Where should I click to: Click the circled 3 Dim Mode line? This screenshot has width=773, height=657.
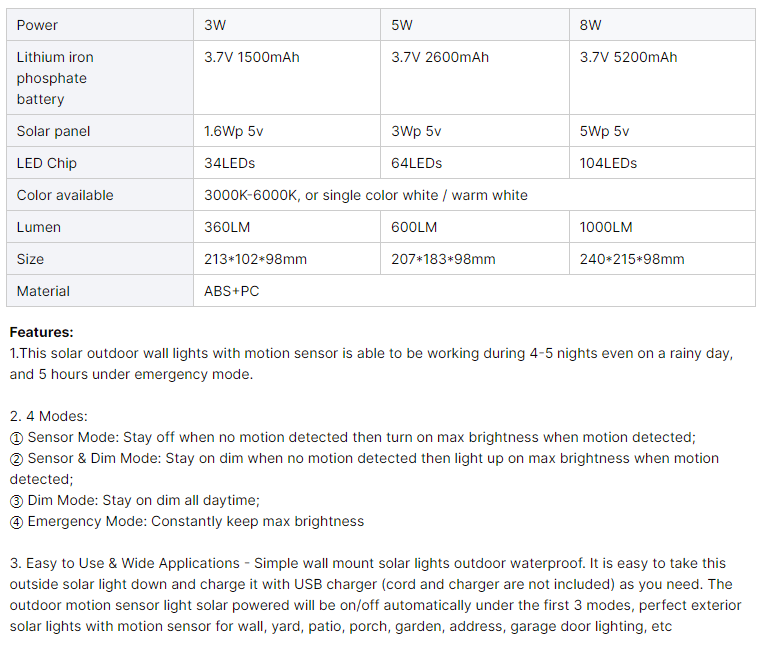pyautogui.click(x=135, y=501)
